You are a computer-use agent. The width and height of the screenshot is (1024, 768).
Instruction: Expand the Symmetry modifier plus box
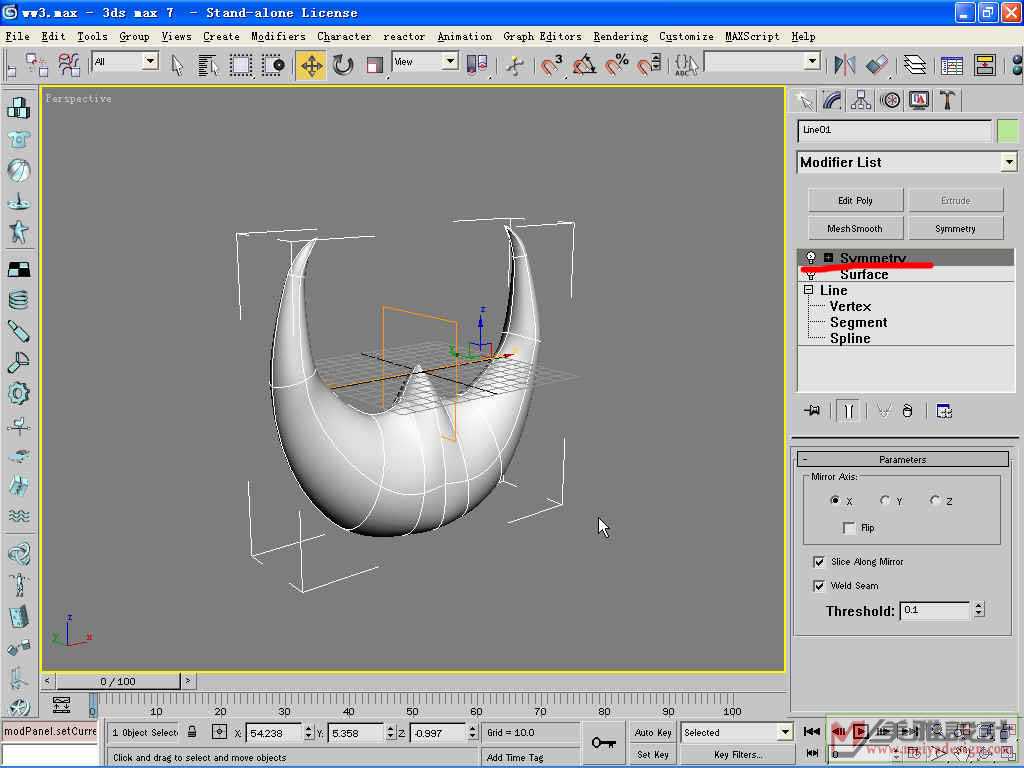click(828, 257)
